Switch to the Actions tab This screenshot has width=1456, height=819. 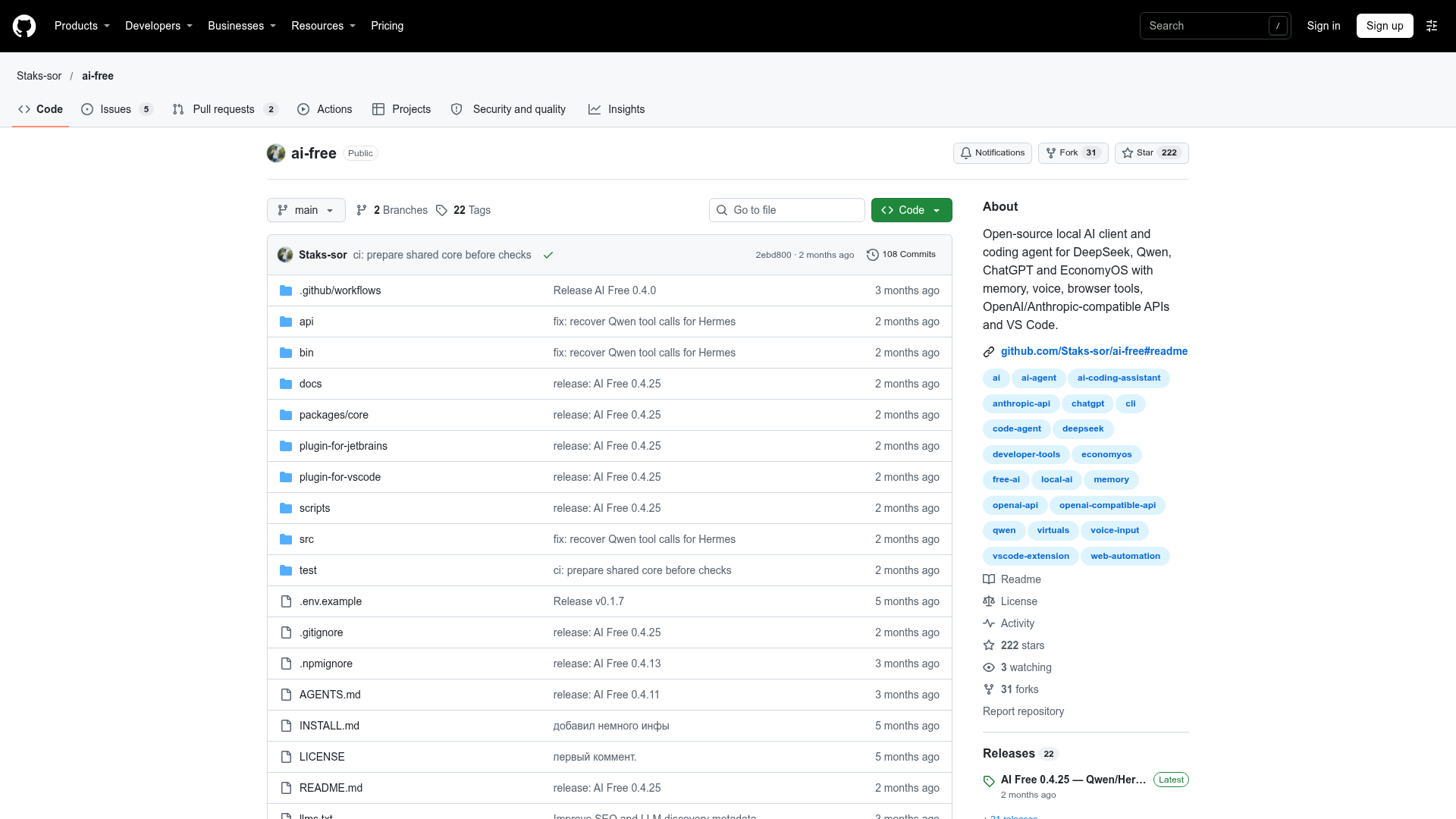point(325,109)
